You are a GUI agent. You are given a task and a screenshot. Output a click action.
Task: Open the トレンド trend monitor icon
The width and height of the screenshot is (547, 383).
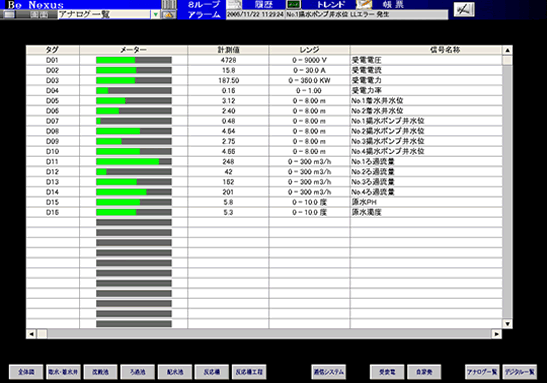click(293, 5)
